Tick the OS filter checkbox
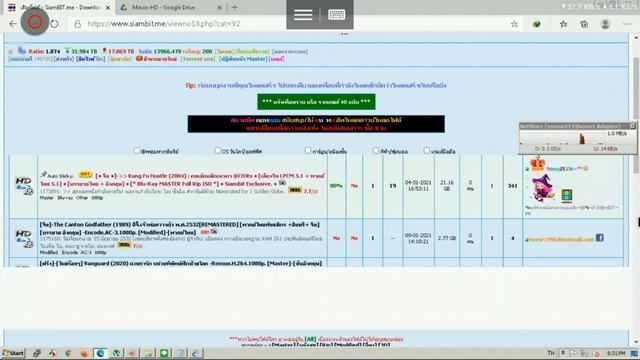 (218, 151)
